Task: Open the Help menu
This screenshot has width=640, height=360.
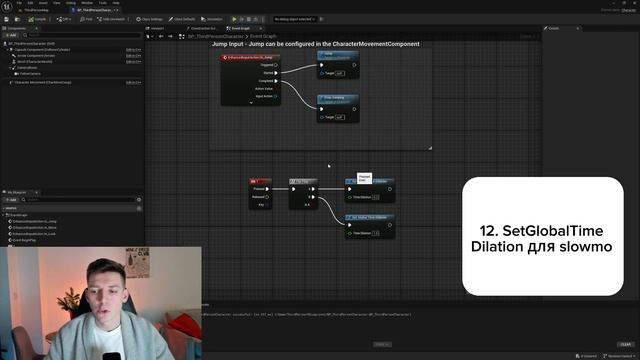Action: point(116,3)
